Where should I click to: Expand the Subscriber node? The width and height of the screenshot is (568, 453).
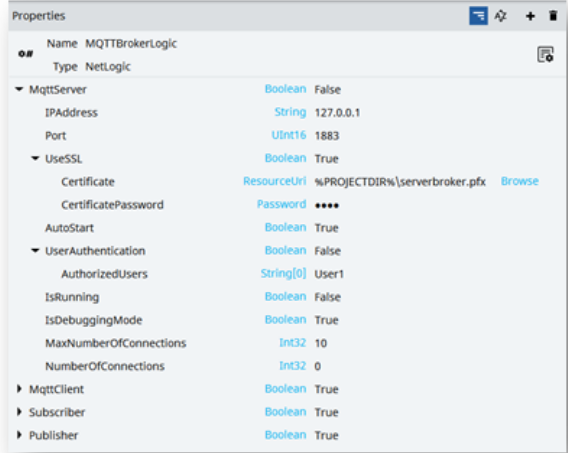click(19, 412)
